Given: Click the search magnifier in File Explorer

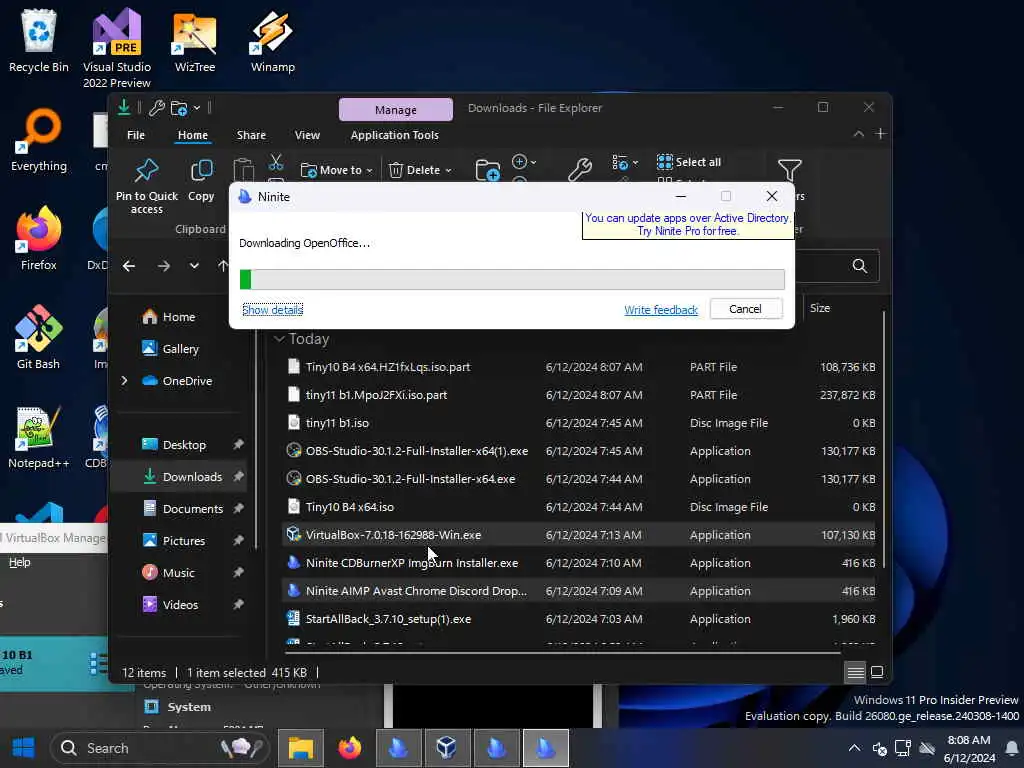Looking at the screenshot, I should point(859,266).
